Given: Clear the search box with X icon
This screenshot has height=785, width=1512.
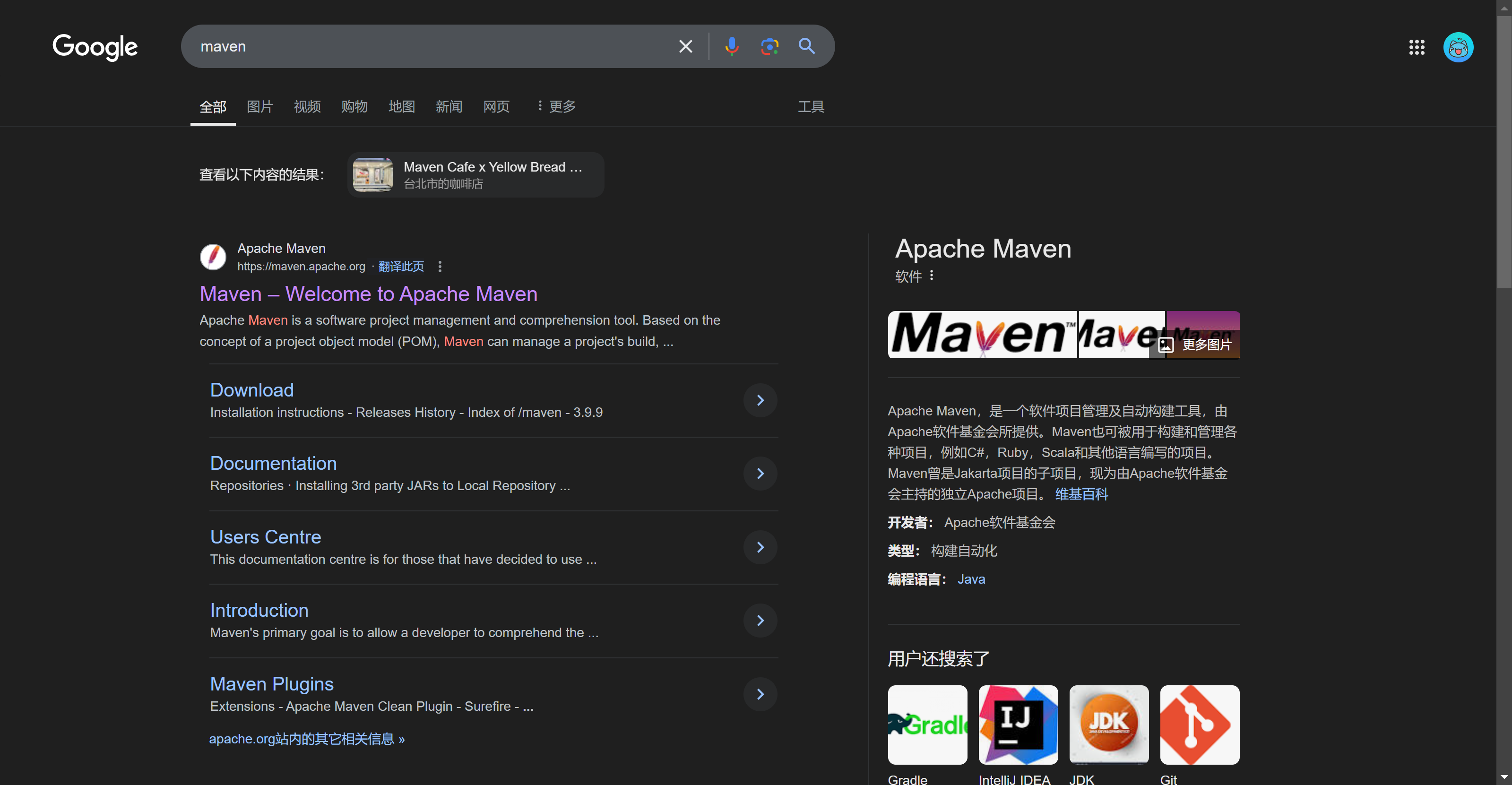Looking at the screenshot, I should coord(685,46).
